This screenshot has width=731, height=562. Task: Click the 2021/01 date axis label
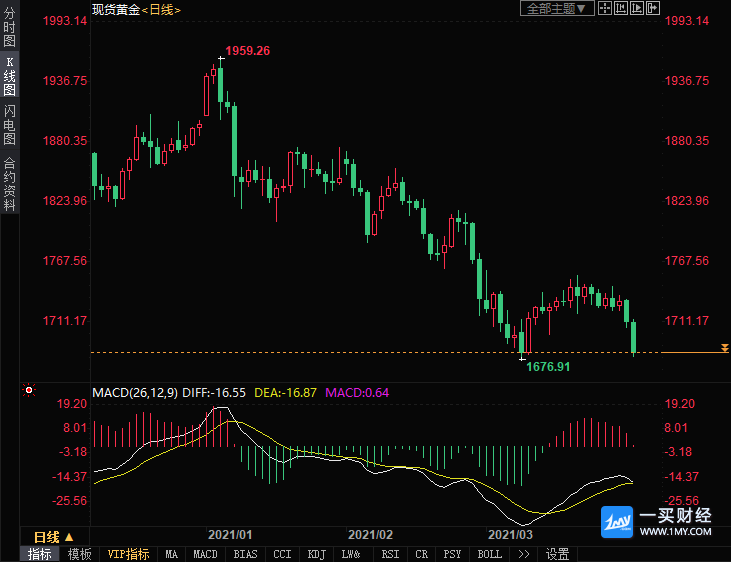230,534
